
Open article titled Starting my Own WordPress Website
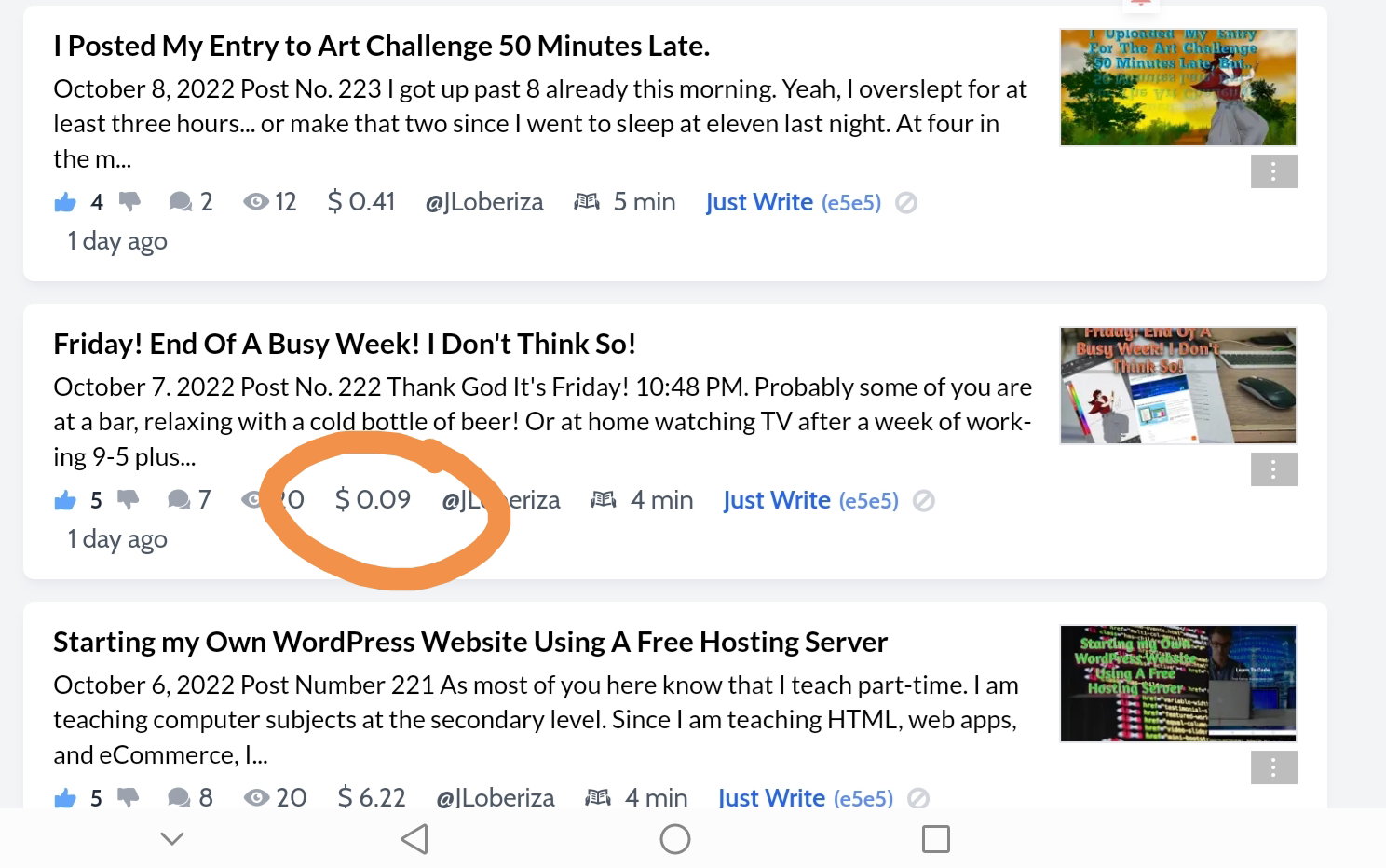click(x=470, y=642)
